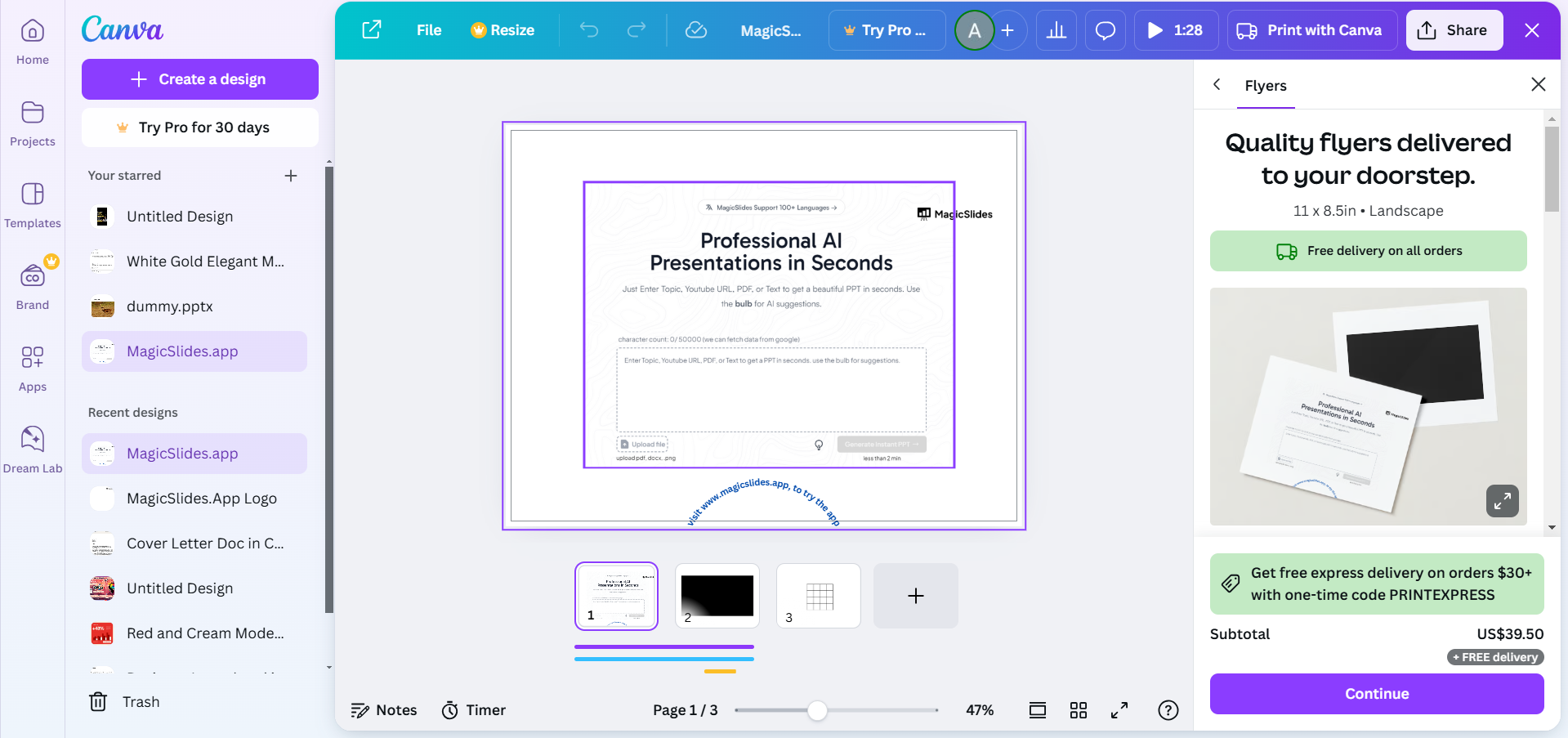Open dummy.pptx
The width and height of the screenshot is (1568, 738).
194,306
